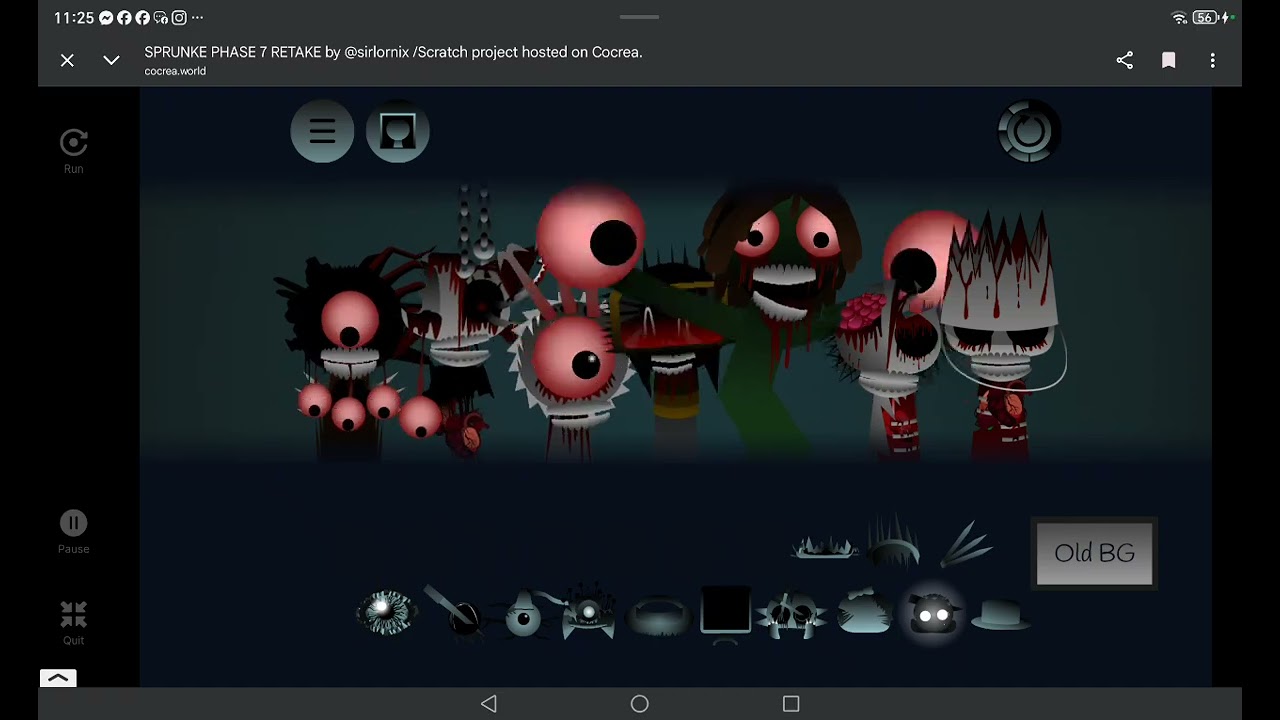Tap the Messenger notification icon in status bar
This screenshot has width=1280, height=720.
[107, 18]
